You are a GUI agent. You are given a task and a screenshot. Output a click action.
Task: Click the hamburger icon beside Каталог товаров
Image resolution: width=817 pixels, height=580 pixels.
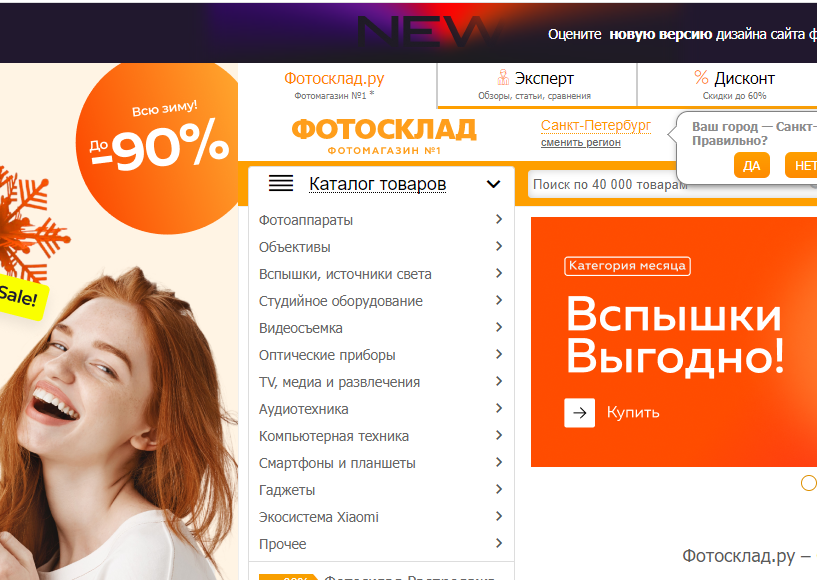point(281,183)
